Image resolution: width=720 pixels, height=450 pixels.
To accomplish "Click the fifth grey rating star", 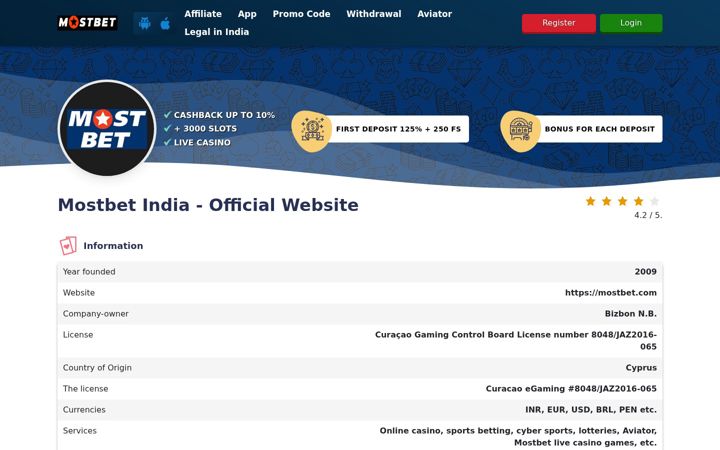I will 655,201.
